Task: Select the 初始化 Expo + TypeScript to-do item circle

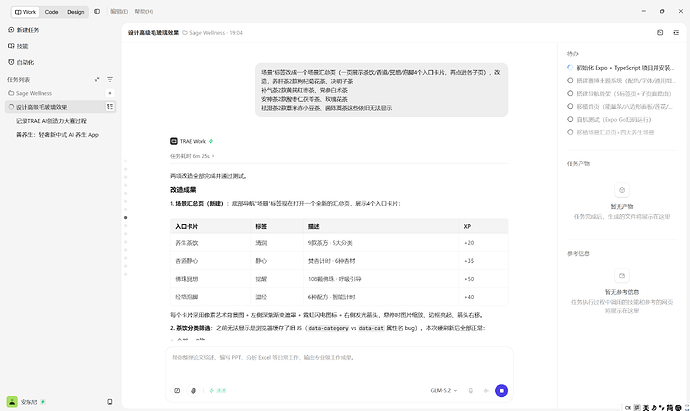Action: tap(570, 68)
